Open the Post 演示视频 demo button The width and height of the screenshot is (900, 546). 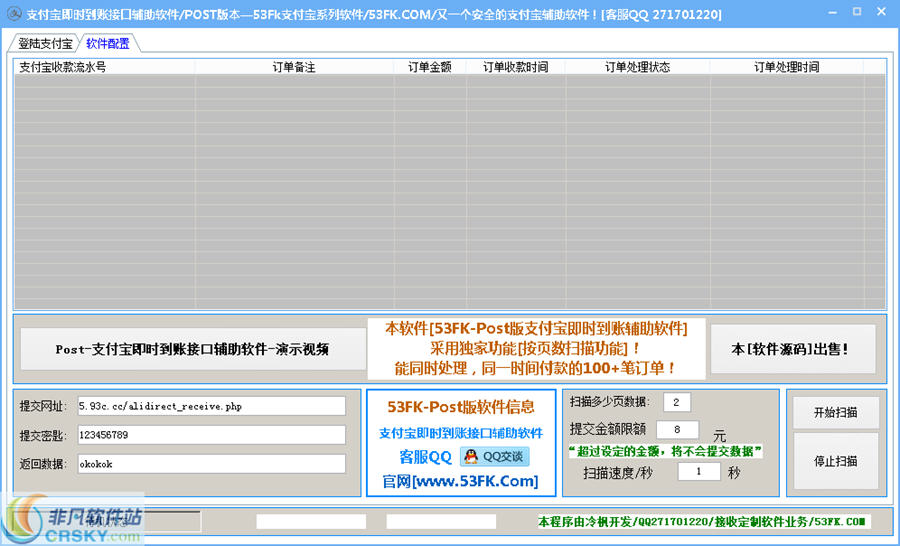[193, 349]
